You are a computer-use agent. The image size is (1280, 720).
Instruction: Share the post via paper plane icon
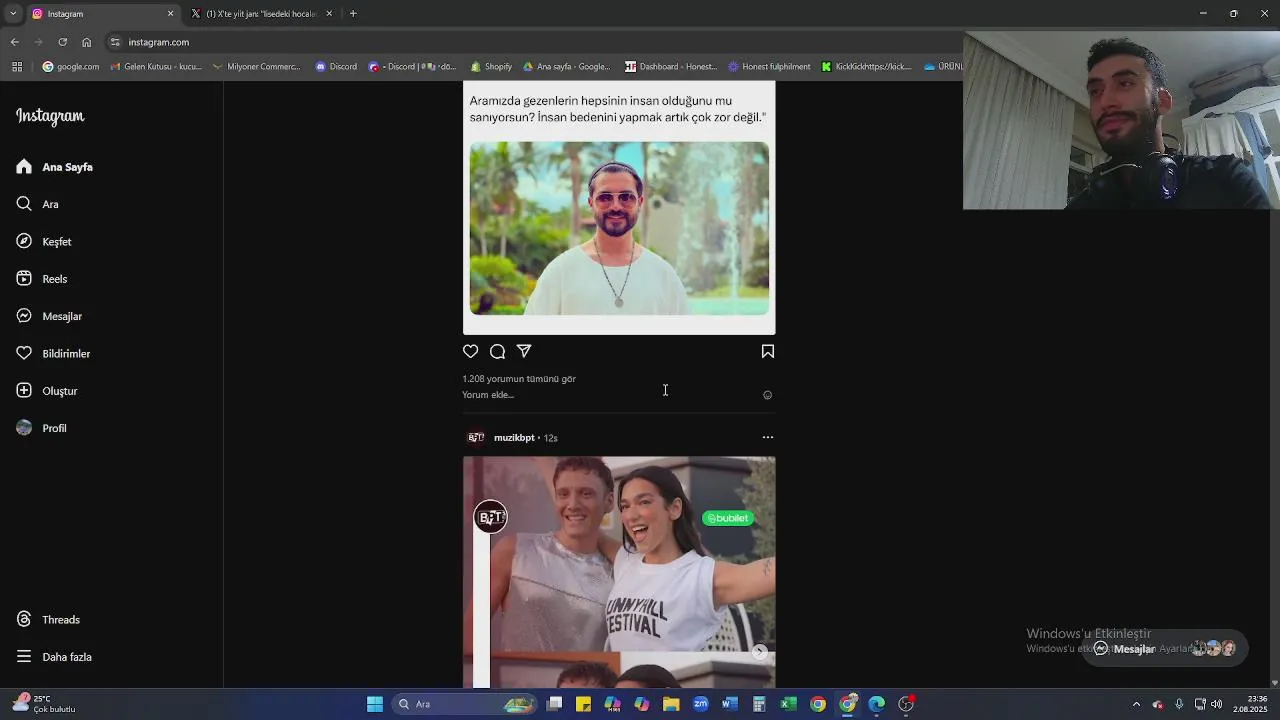click(x=524, y=351)
